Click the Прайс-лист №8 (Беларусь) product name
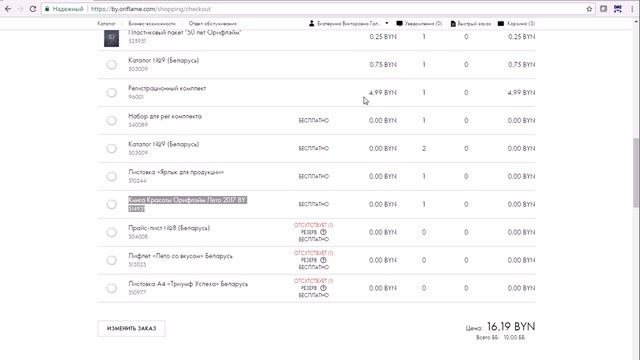640x360 pixels. click(169, 228)
